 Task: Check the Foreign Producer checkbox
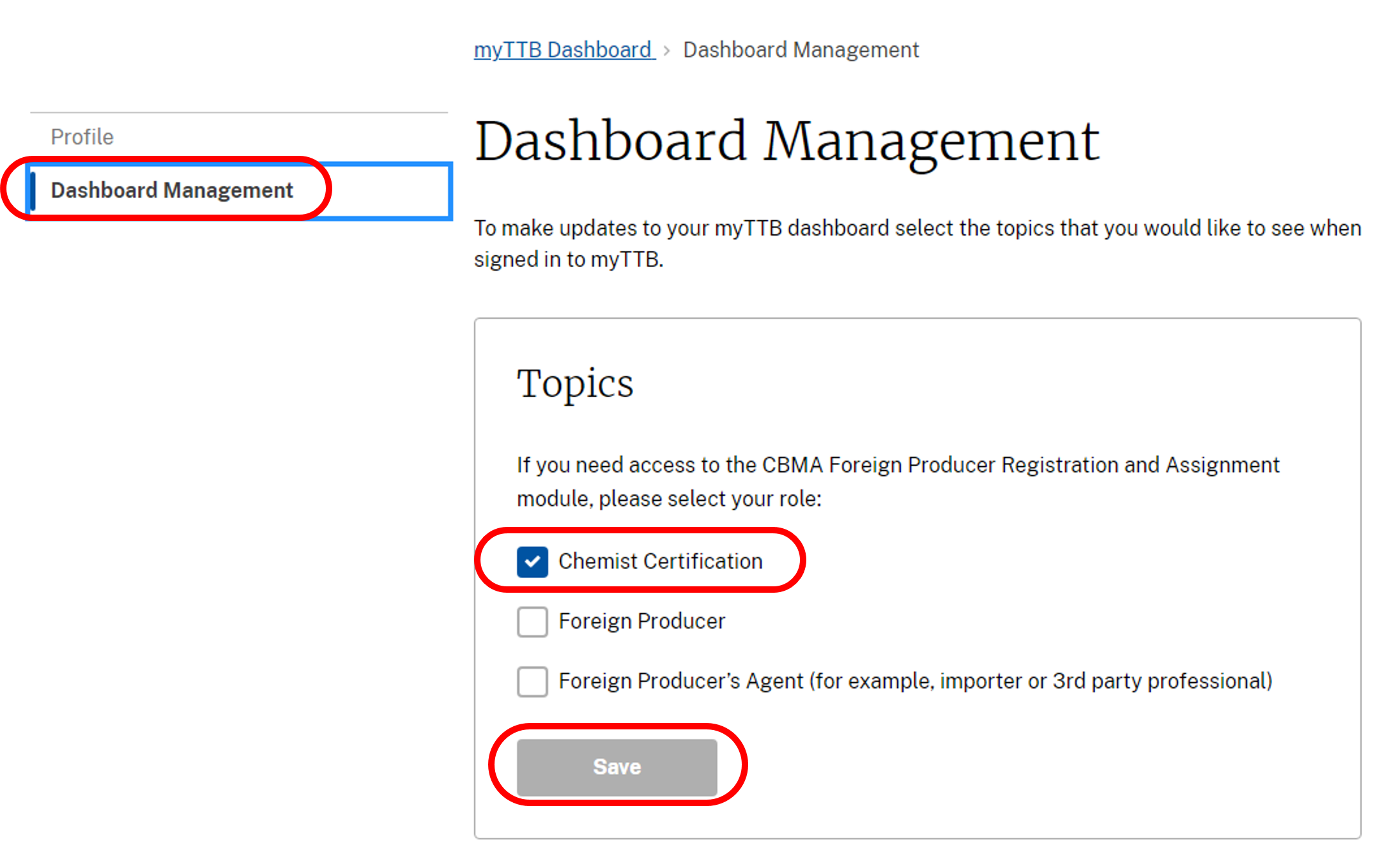(532, 621)
